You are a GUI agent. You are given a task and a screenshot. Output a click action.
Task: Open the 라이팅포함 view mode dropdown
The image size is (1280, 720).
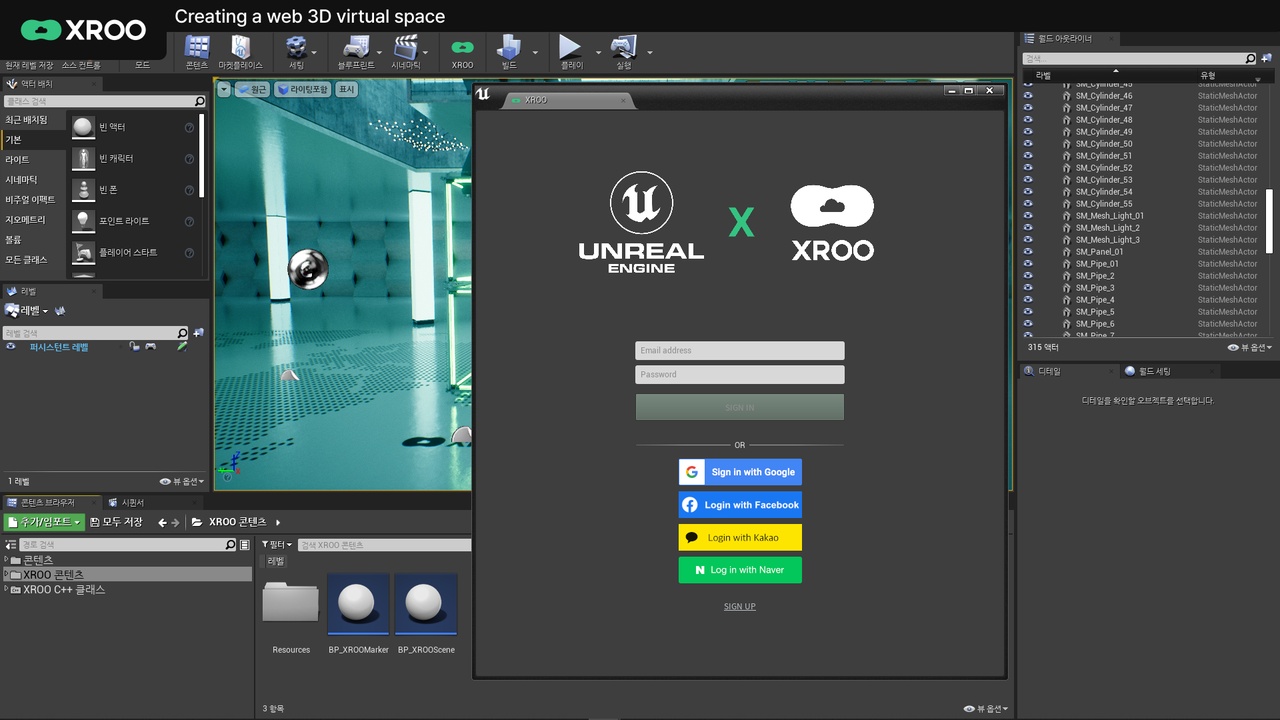[303, 89]
